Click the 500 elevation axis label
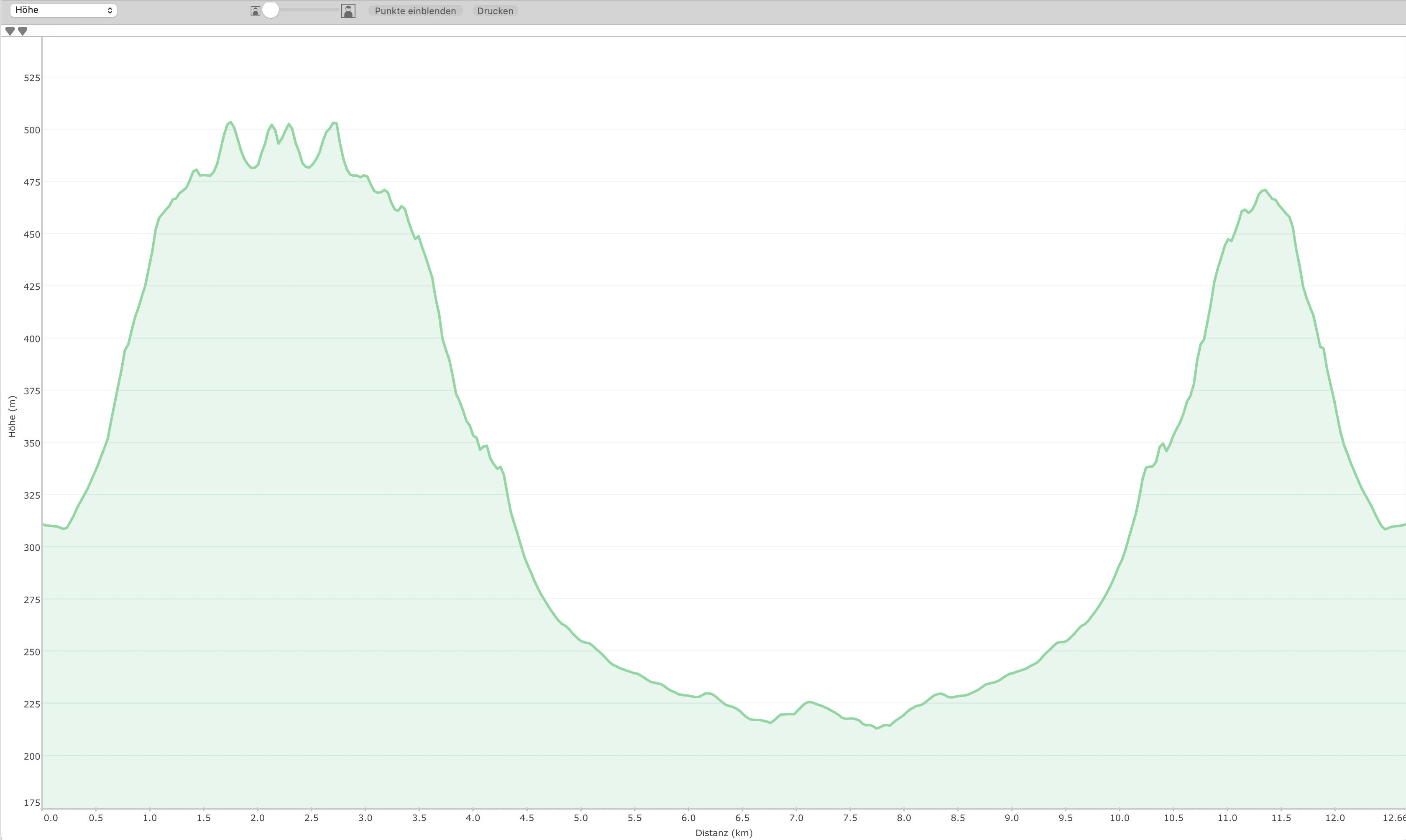The width and height of the screenshot is (1406, 840). pyautogui.click(x=32, y=130)
